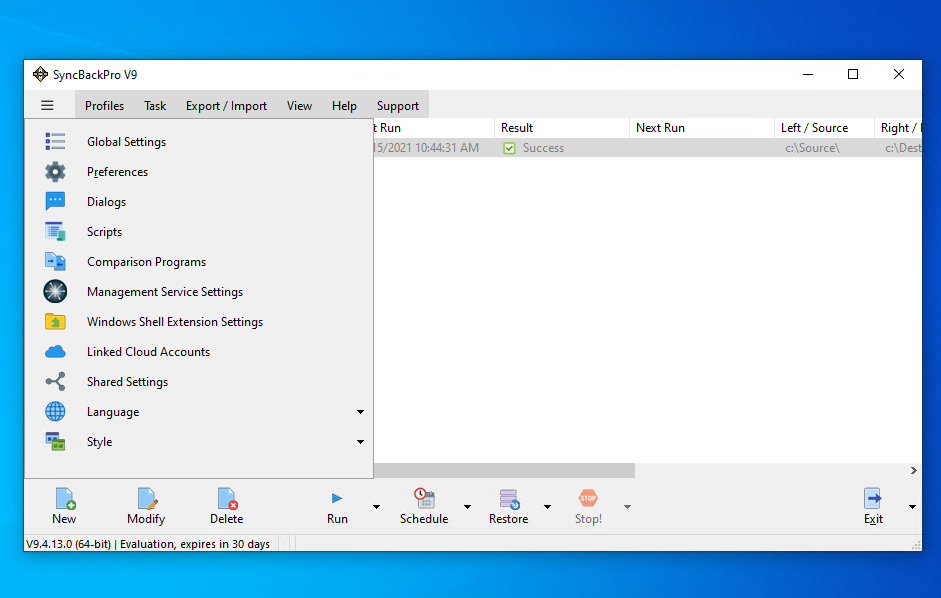This screenshot has width=941, height=598.
Task: Expand the Language submenu arrow
Action: [x=360, y=412]
